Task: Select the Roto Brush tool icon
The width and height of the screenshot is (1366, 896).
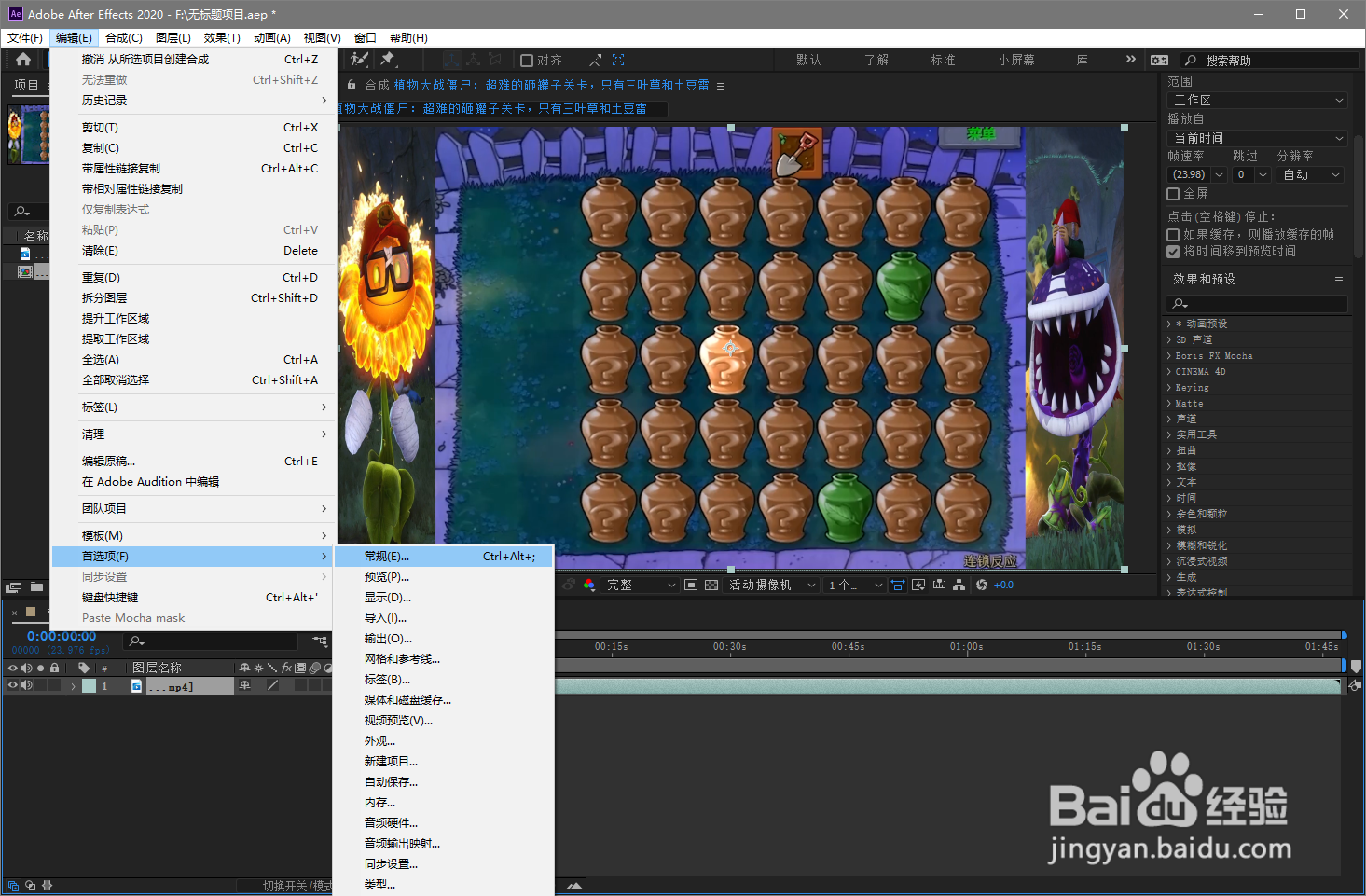Action: 359,60
